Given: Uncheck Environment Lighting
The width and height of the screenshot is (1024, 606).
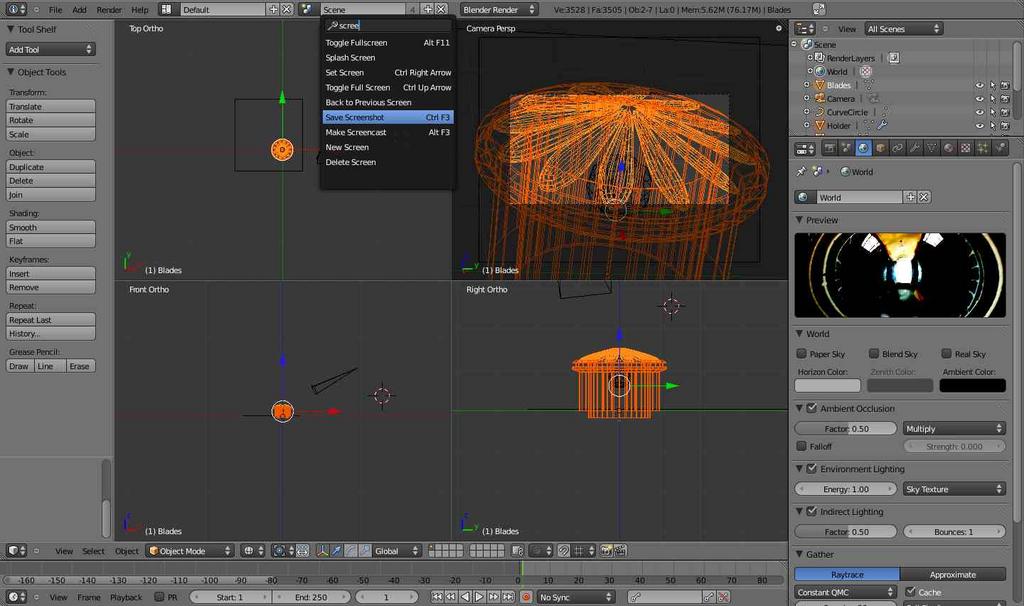Looking at the screenshot, I should point(812,468).
